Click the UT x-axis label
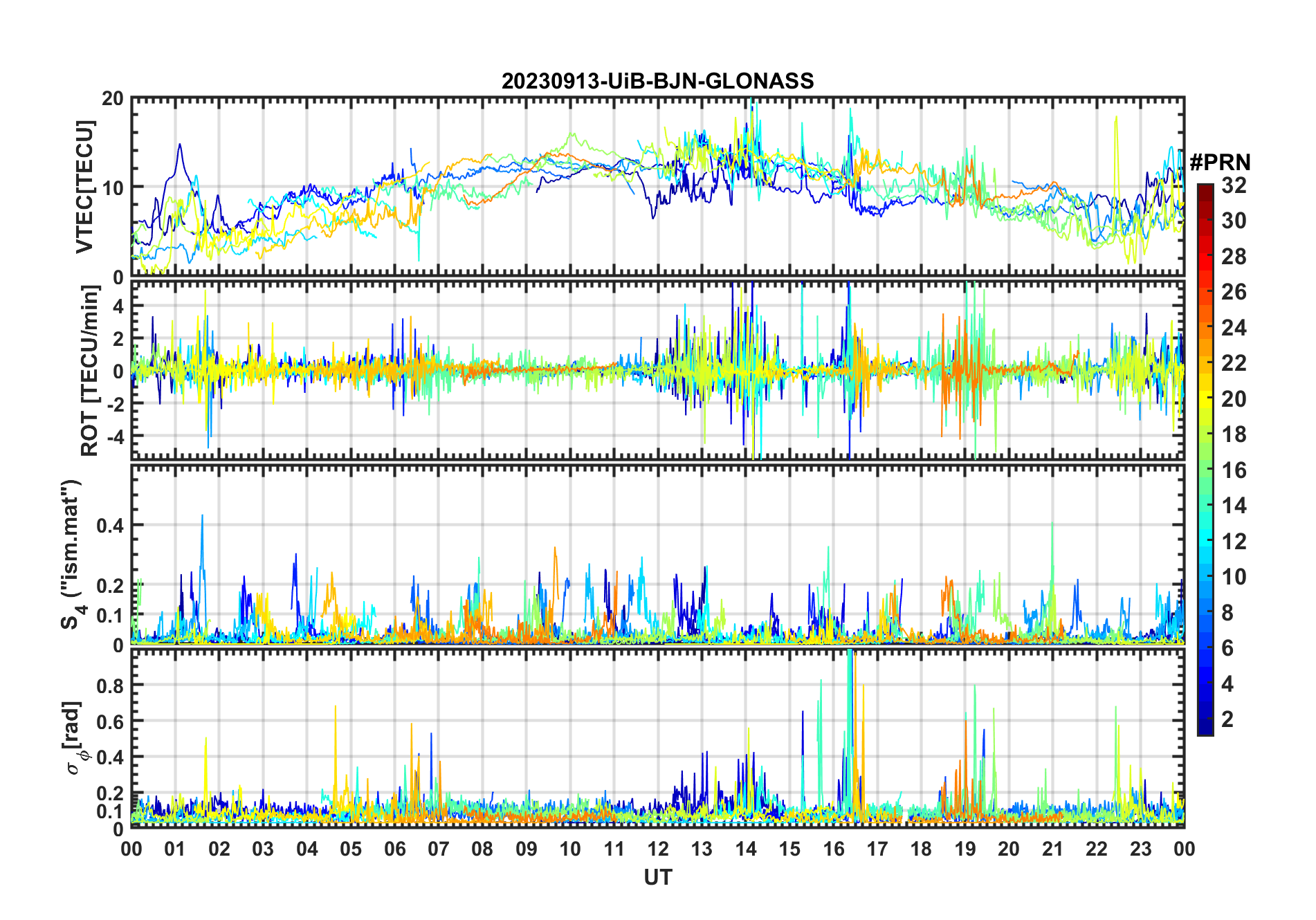 click(x=657, y=878)
